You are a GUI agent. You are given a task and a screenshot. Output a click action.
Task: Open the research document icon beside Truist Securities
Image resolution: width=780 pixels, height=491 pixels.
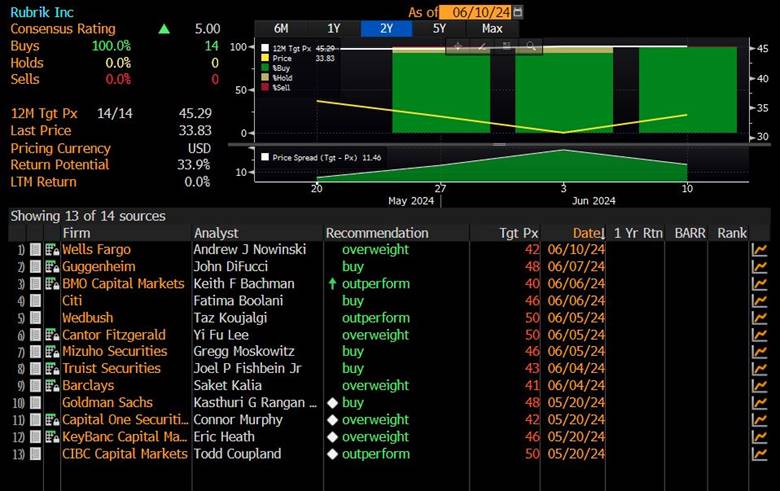pos(52,369)
